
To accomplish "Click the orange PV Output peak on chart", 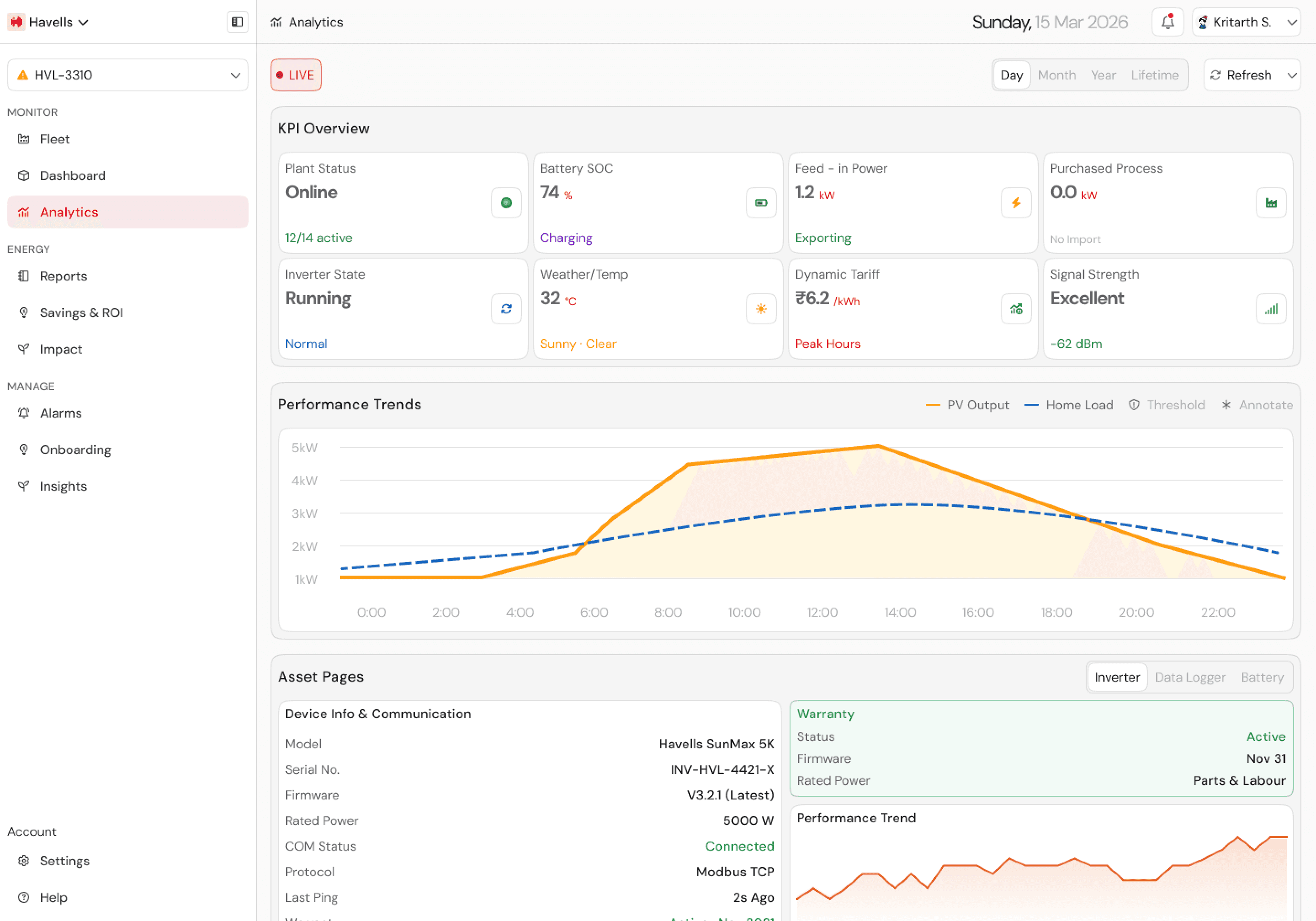I will coord(877,446).
